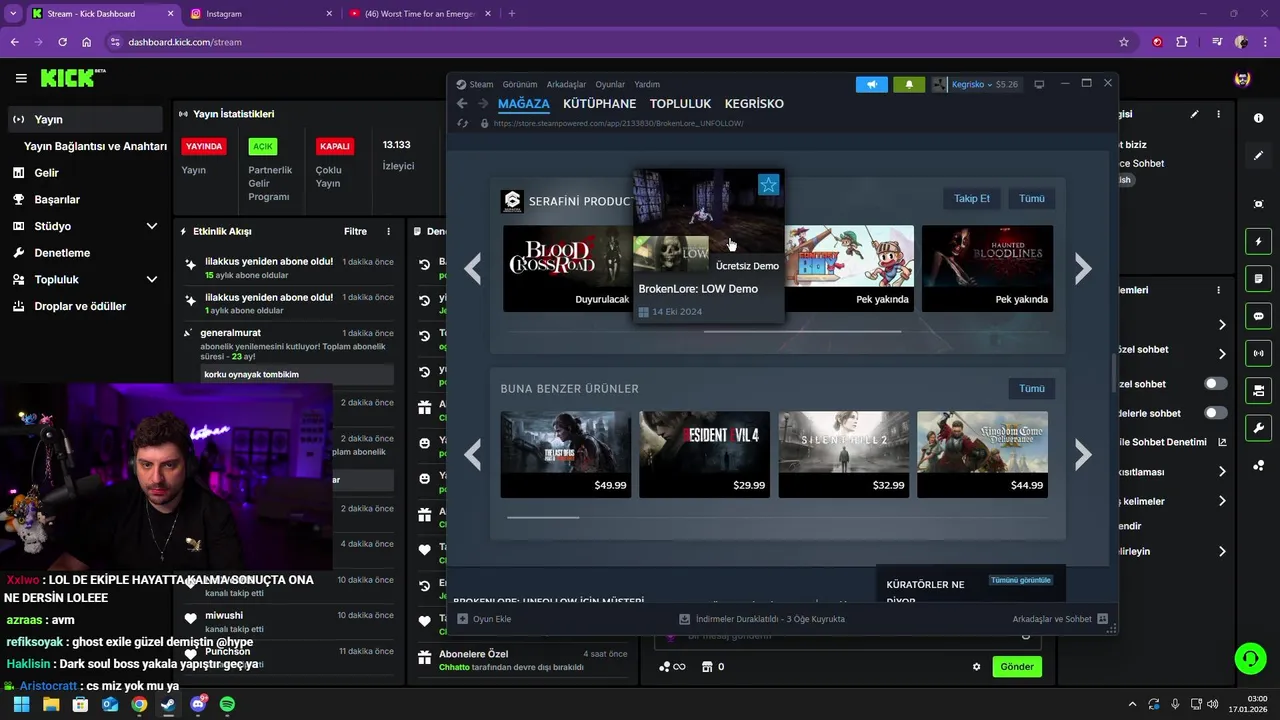Open Kick profile avatar

tap(1242, 78)
